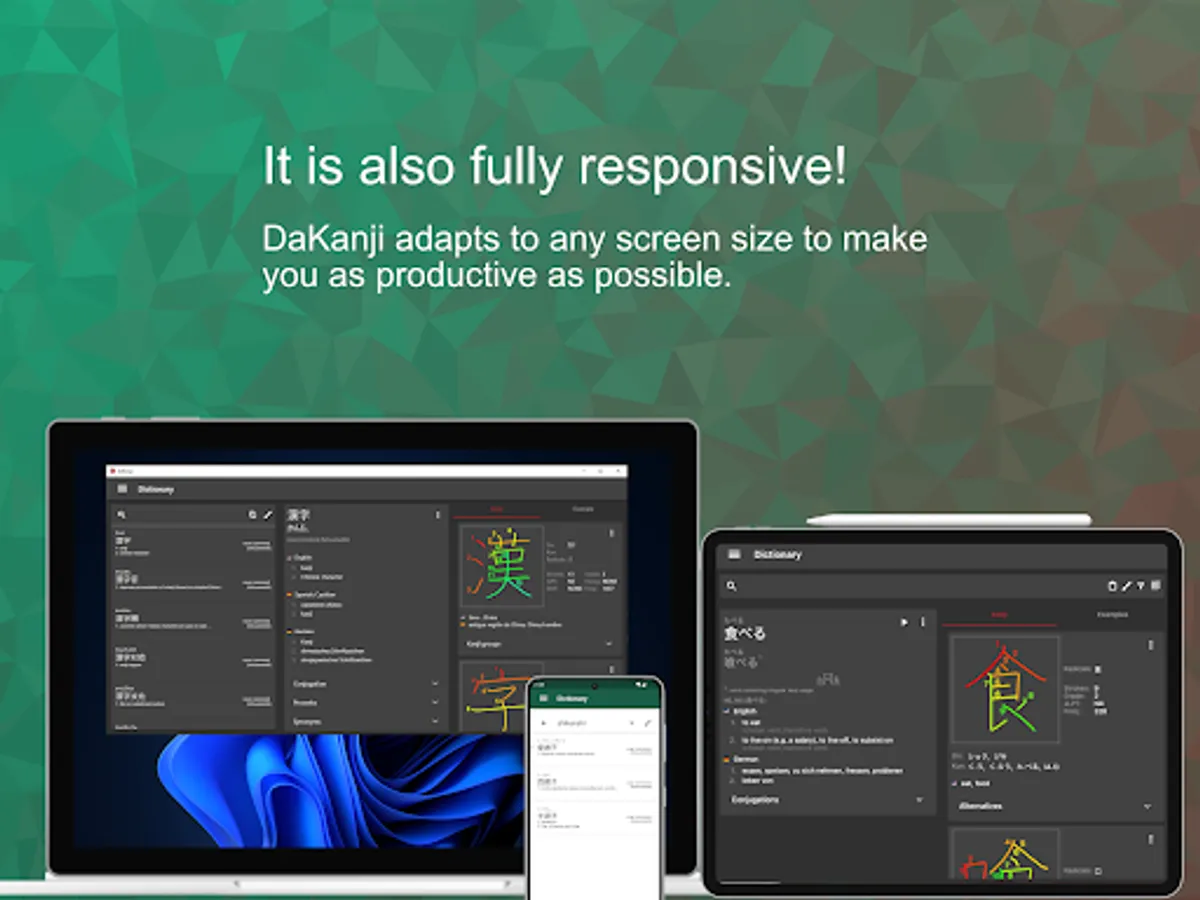The image size is (1200, 900).
Task: Expand the Kanji groups section on the laptop
Action: [x=540, y=645]
